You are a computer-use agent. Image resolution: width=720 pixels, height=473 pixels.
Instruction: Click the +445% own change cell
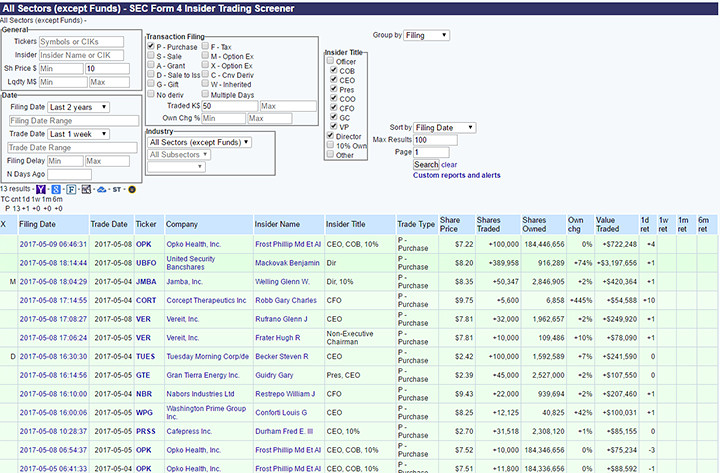point(581,300)
